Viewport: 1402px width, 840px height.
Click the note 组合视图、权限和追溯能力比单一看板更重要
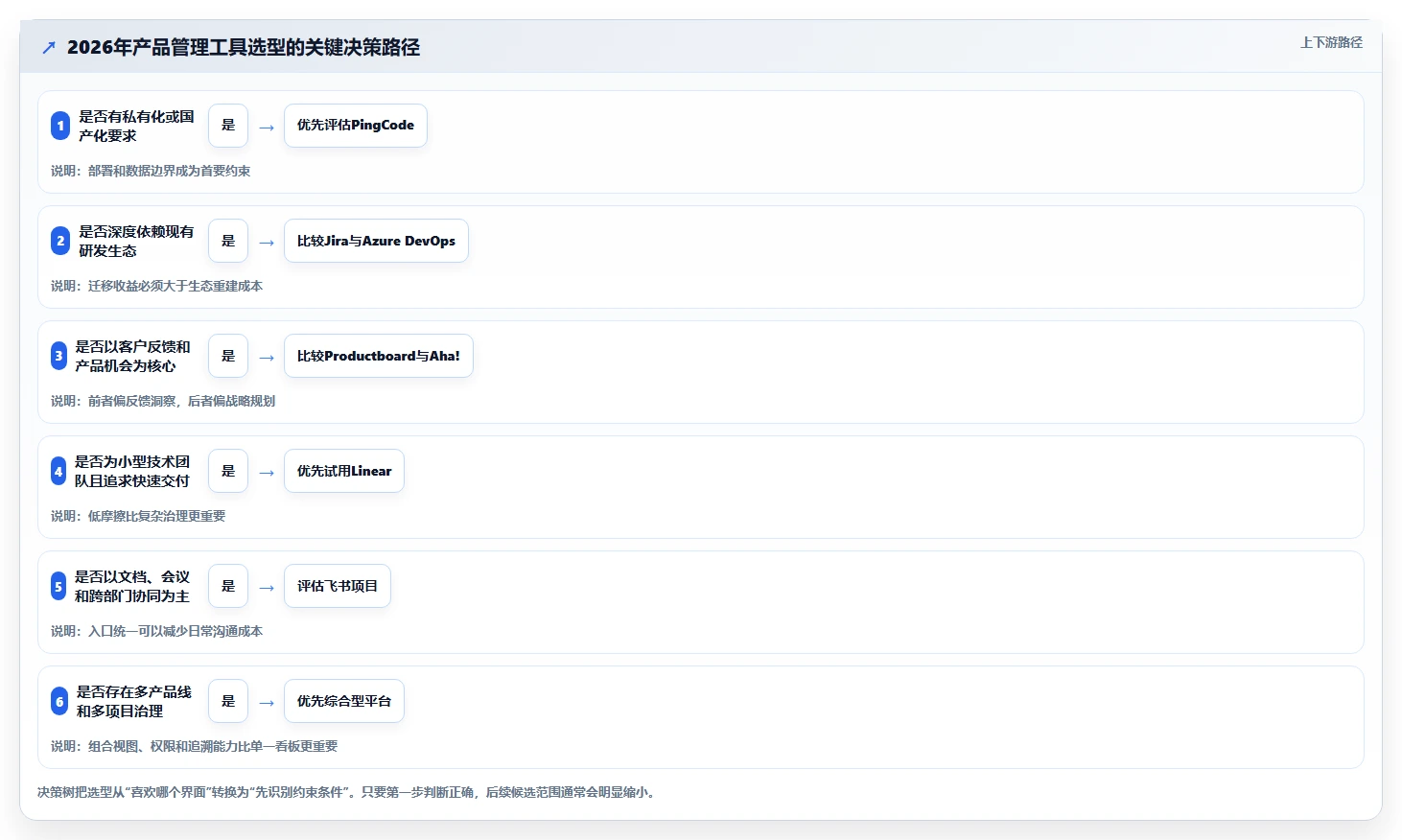213,746
